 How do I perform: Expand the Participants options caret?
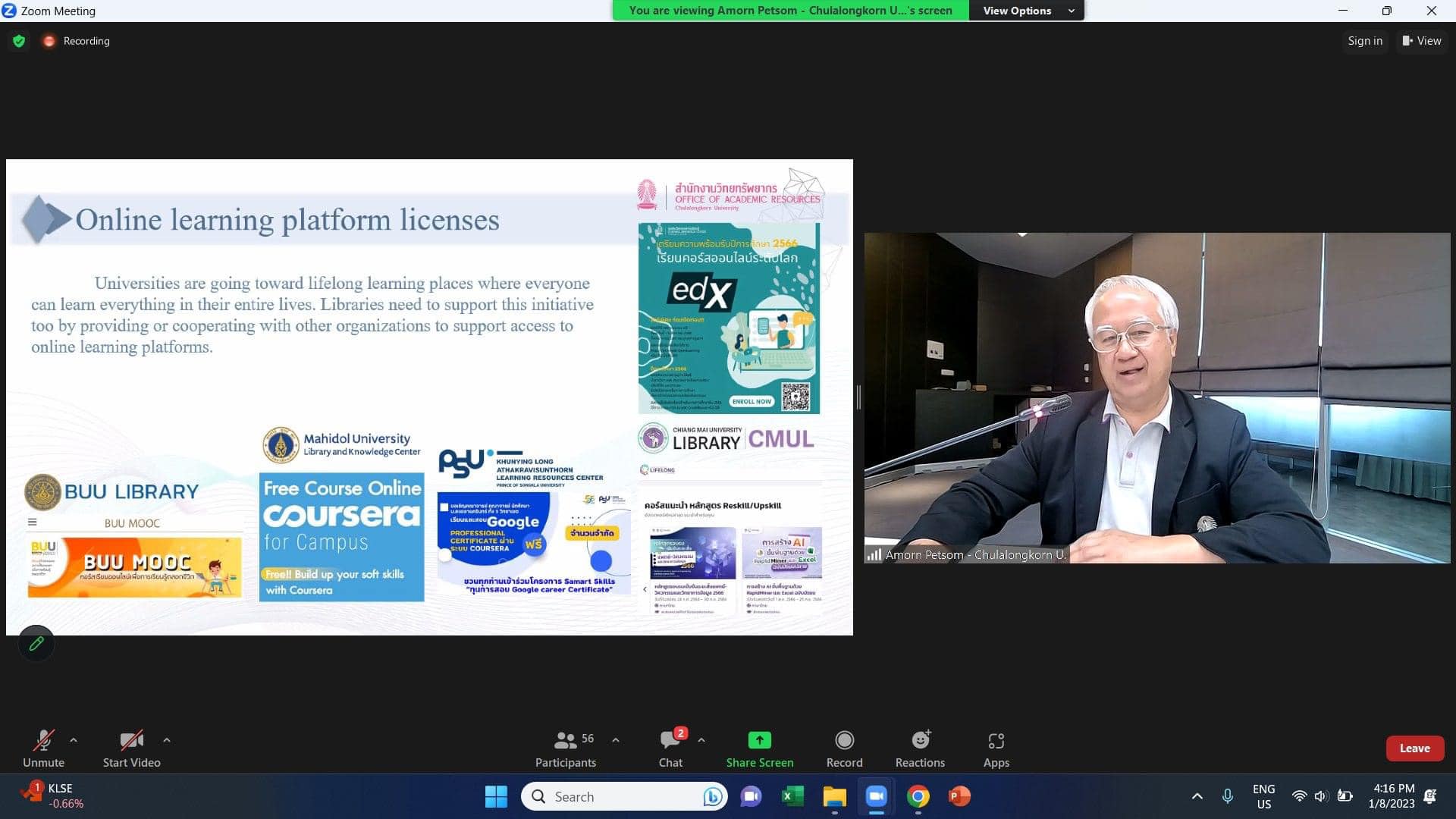[x=616, y=739]
